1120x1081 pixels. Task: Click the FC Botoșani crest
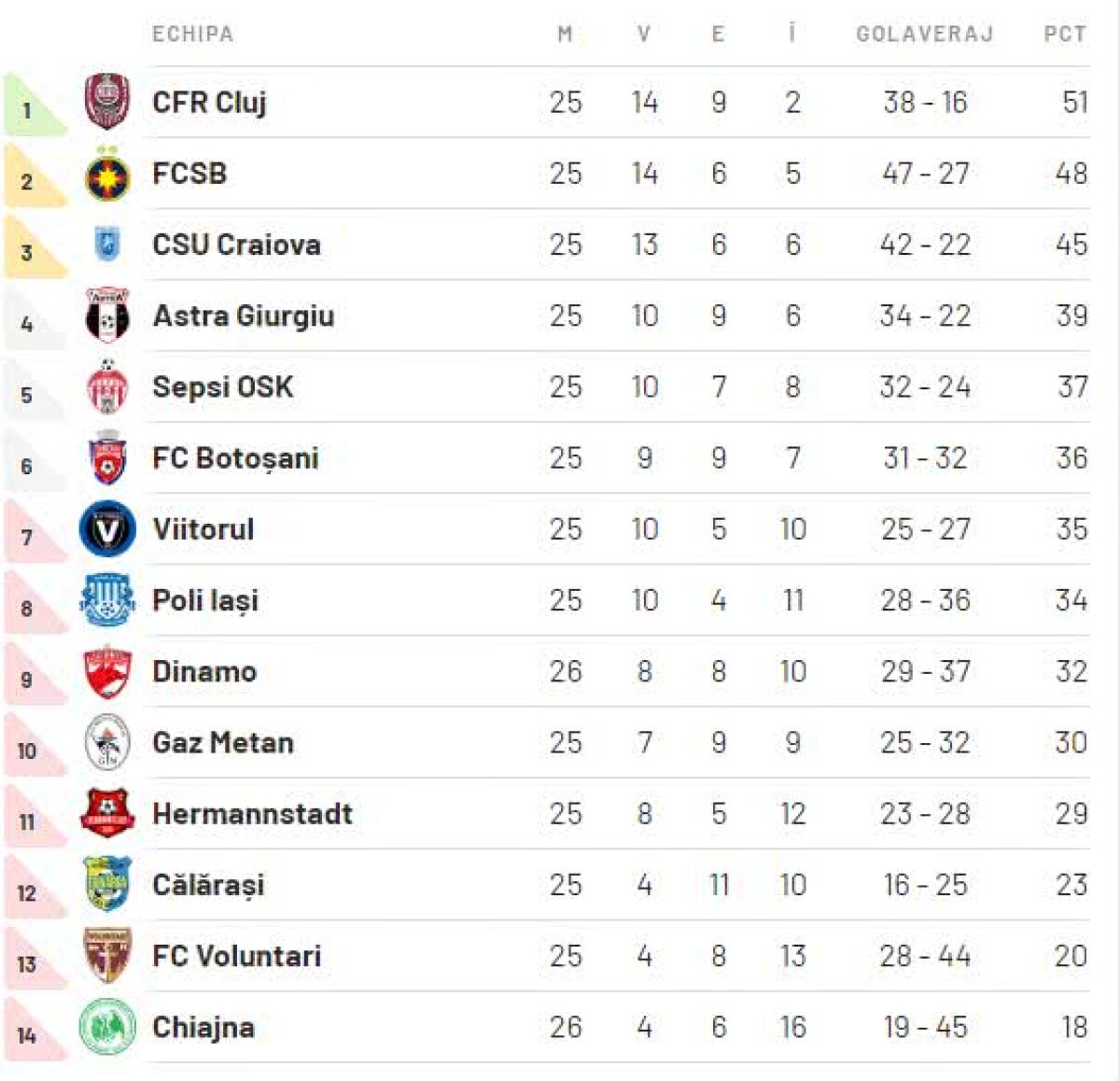[x=106, y=458]
